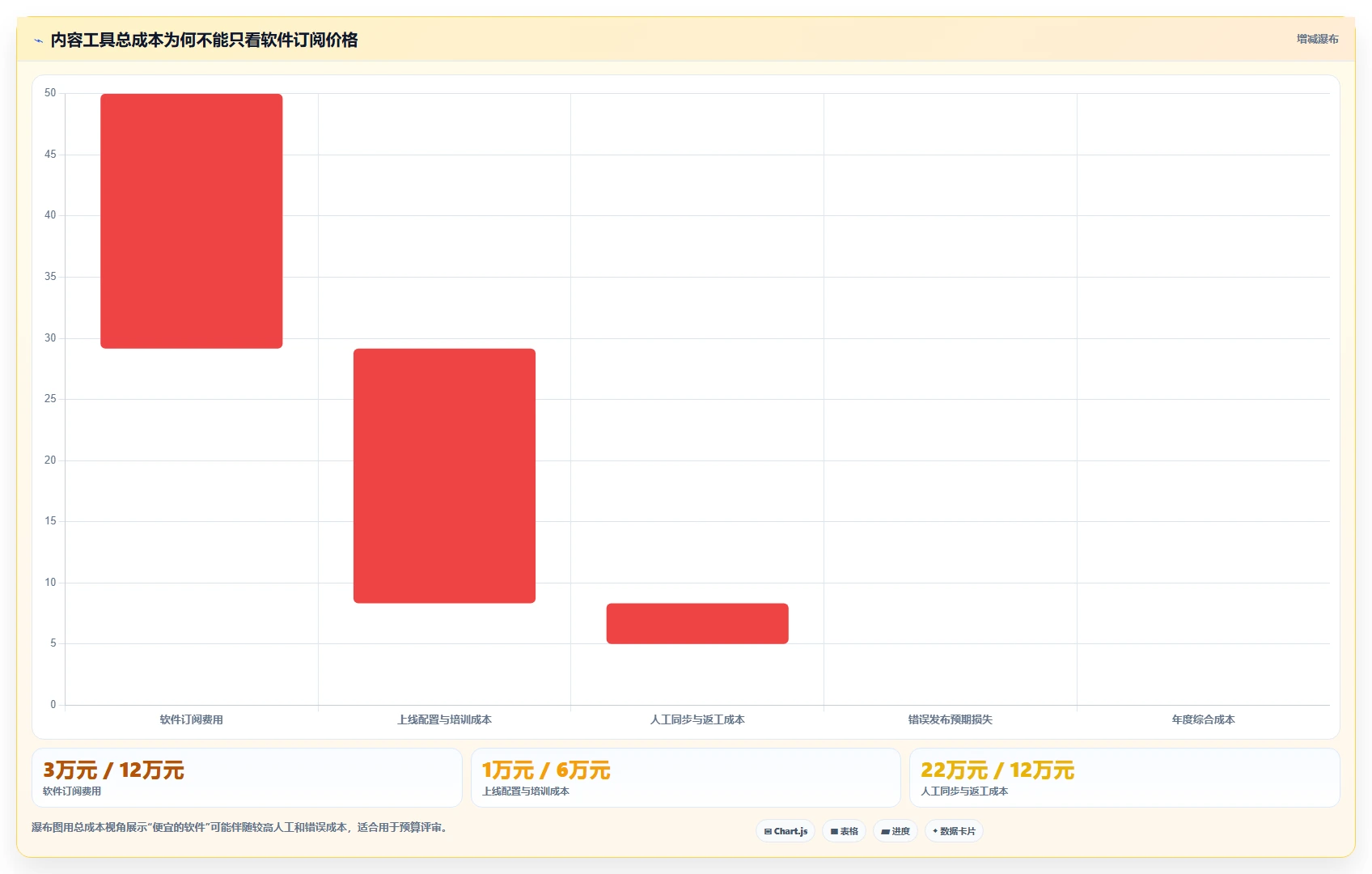Click y-axis value 50

pyautogui.click(x=50, y=93)
